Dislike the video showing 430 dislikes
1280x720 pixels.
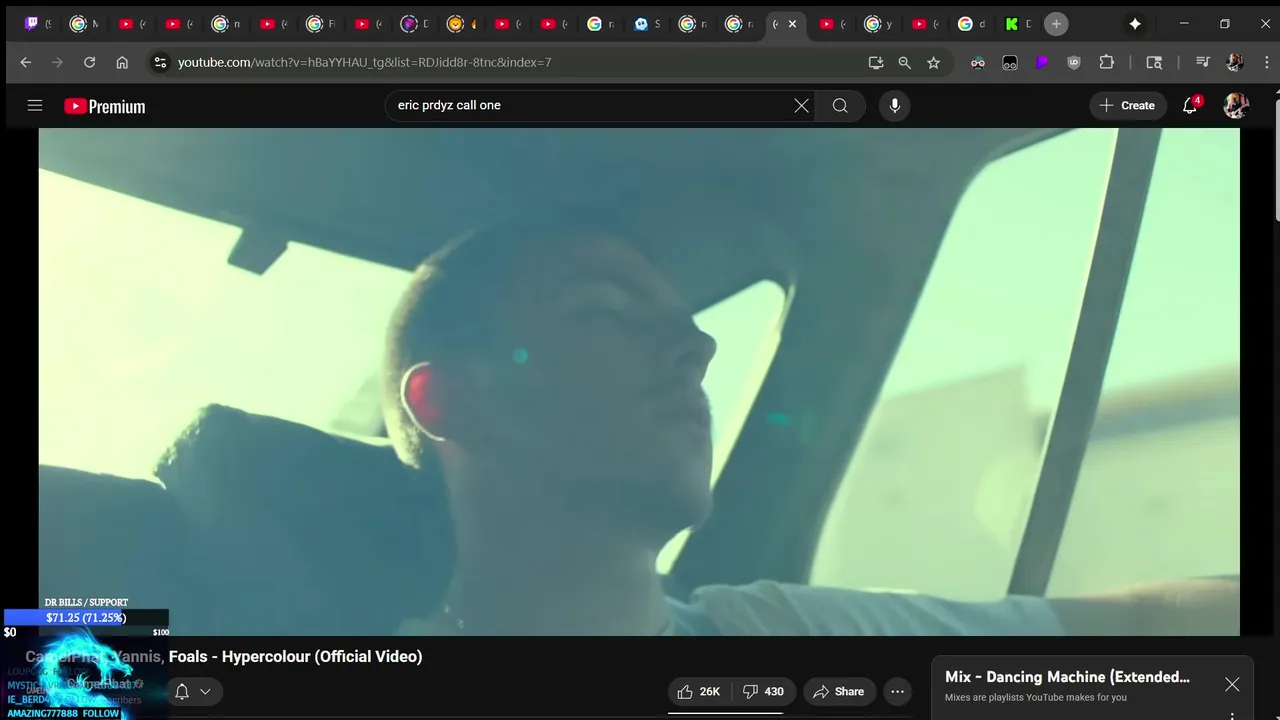click(764, 691)
